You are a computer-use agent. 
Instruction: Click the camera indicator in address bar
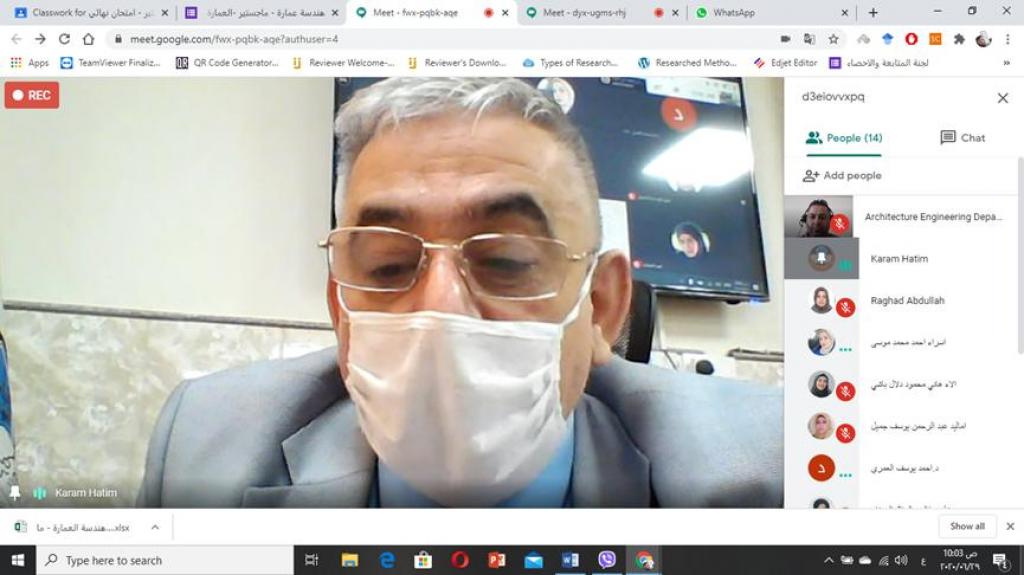[x=785, y=39]
